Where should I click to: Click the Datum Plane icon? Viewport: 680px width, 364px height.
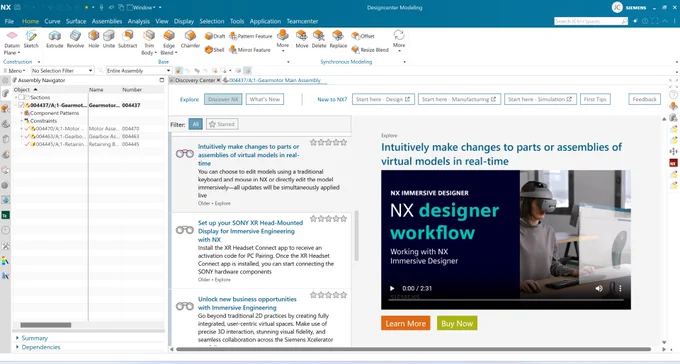(x=12, y=36)
